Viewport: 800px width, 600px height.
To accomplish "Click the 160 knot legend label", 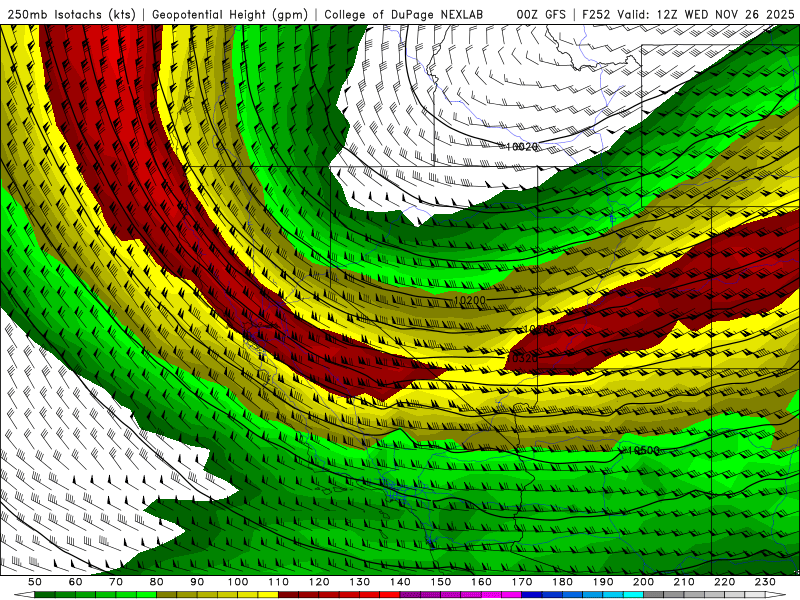I will (x=481, y=582).
